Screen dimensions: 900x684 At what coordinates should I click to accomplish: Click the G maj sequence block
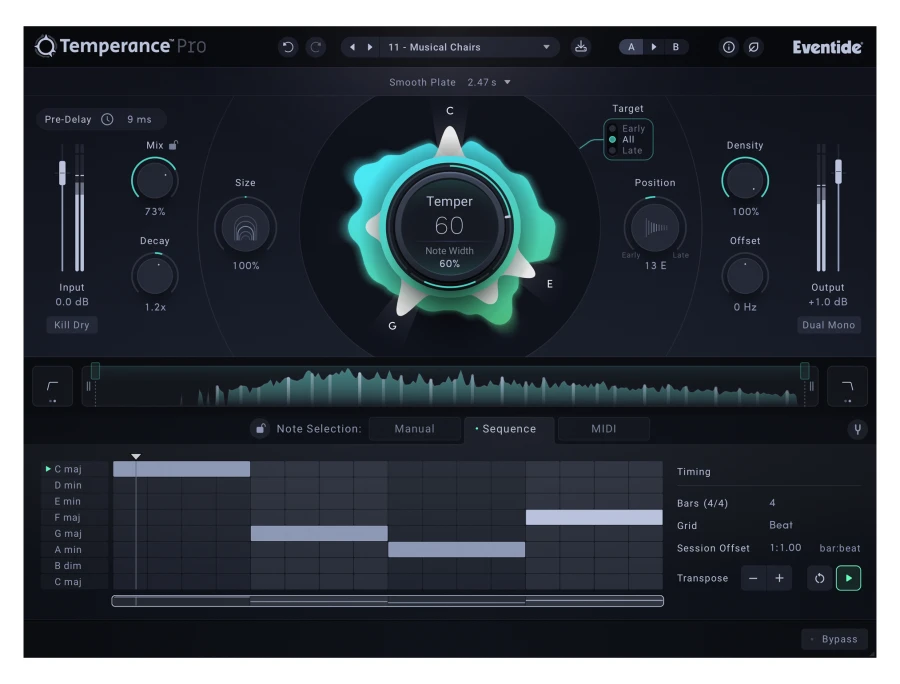pos(319,533)
